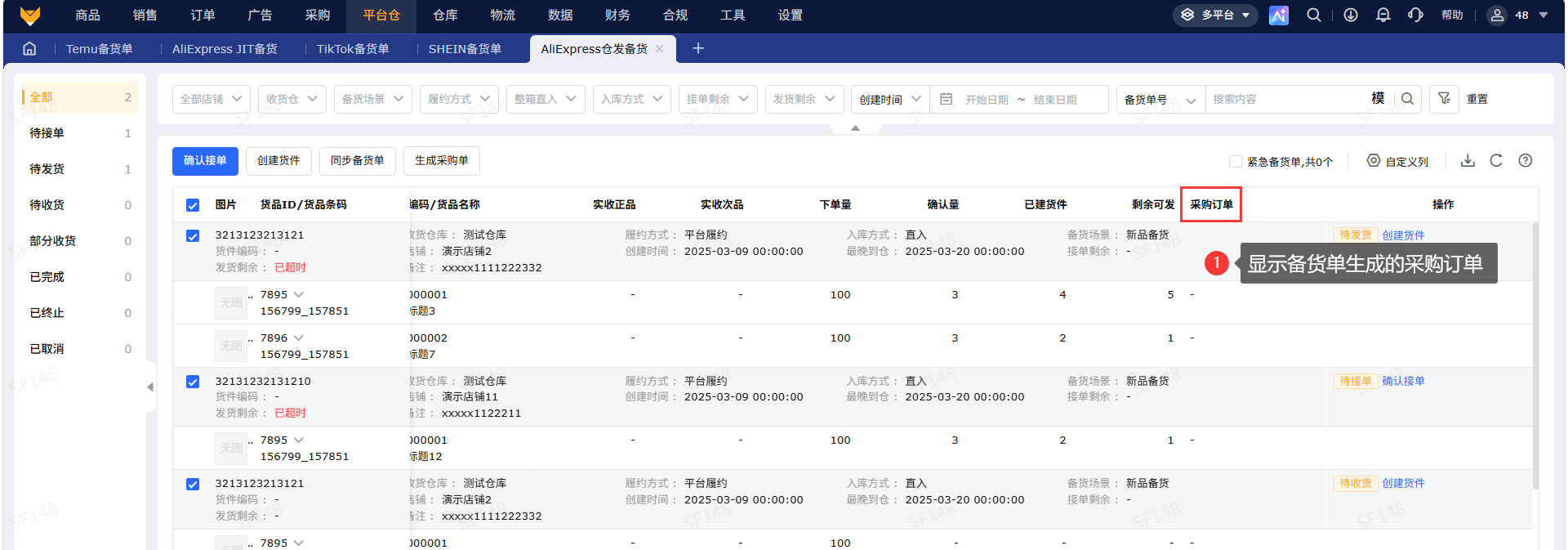Open the download center icon in top bar
The image size is (1568, 550).
(x=1351, y=16)
